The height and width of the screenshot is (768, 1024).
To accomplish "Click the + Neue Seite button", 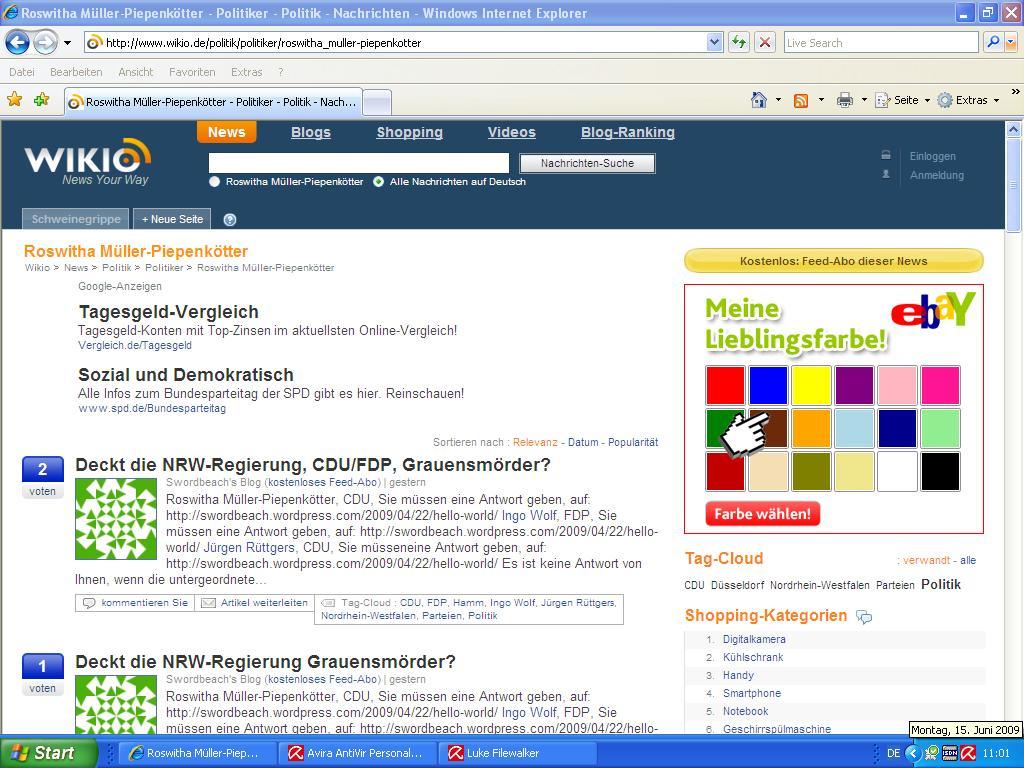I will (x=172, y=219).
